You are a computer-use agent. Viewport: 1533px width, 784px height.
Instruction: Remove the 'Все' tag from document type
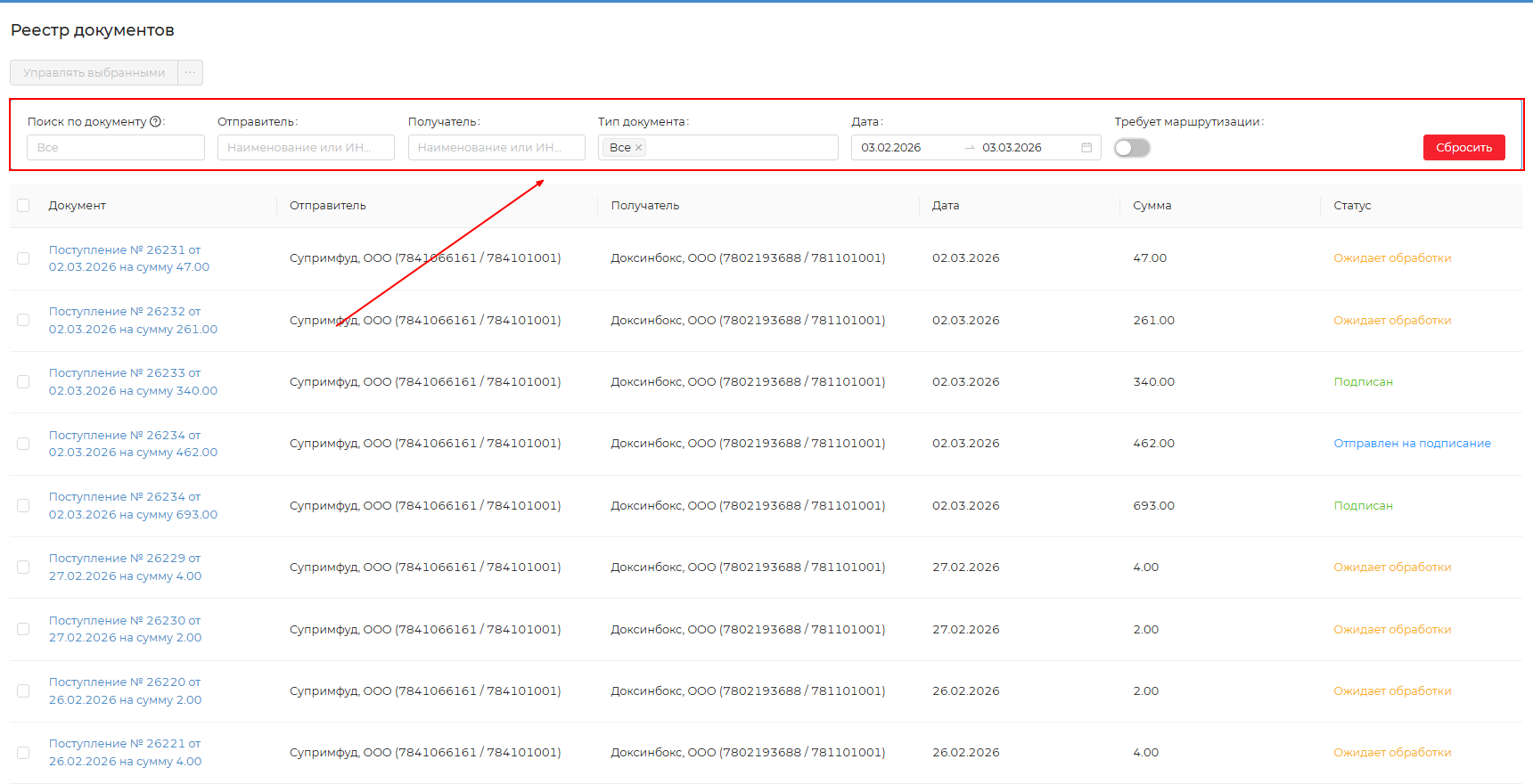pyautogui.click(x=638, y=148)
